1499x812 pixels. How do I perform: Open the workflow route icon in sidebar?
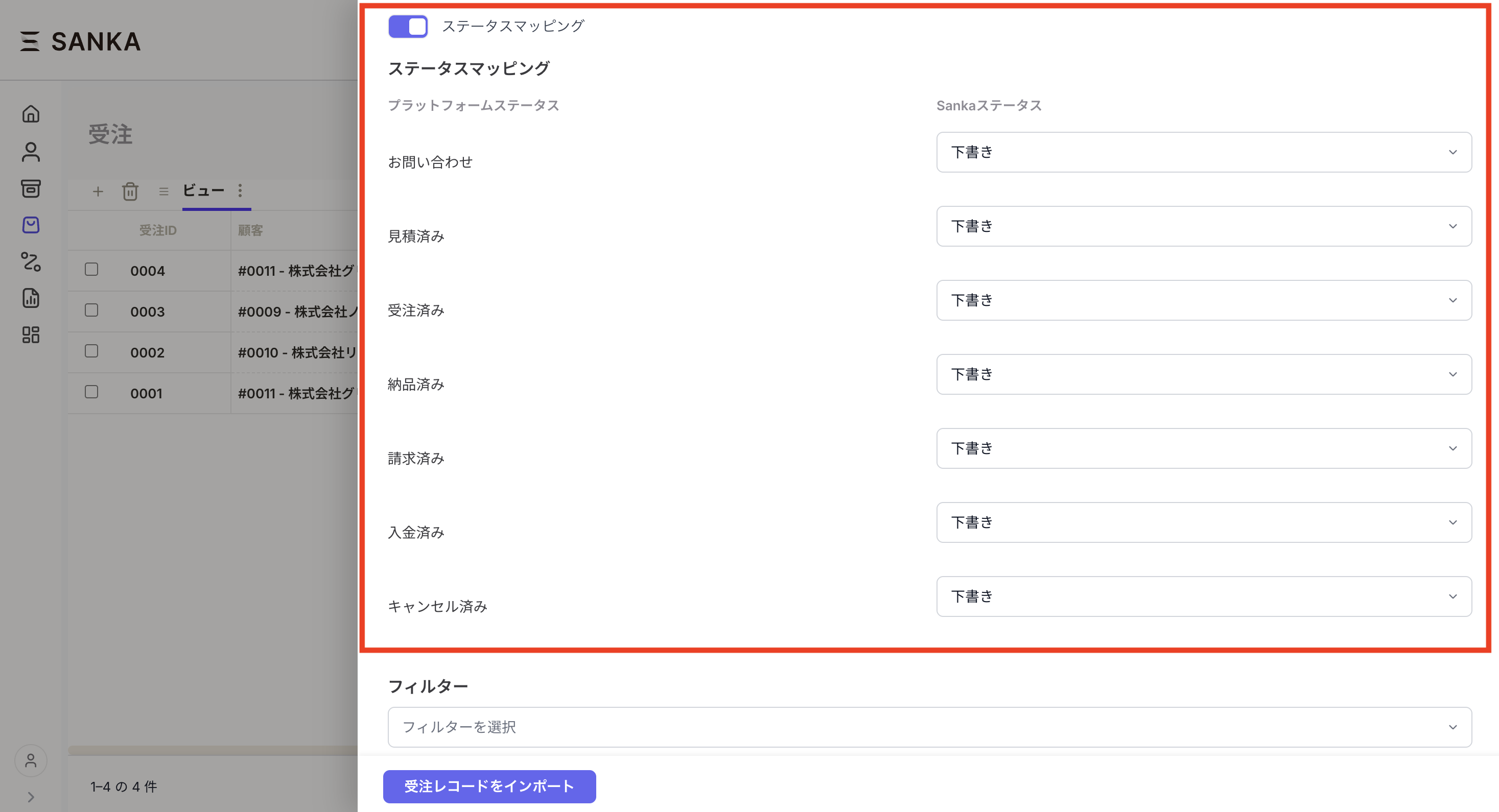click(x=31, y=262)
